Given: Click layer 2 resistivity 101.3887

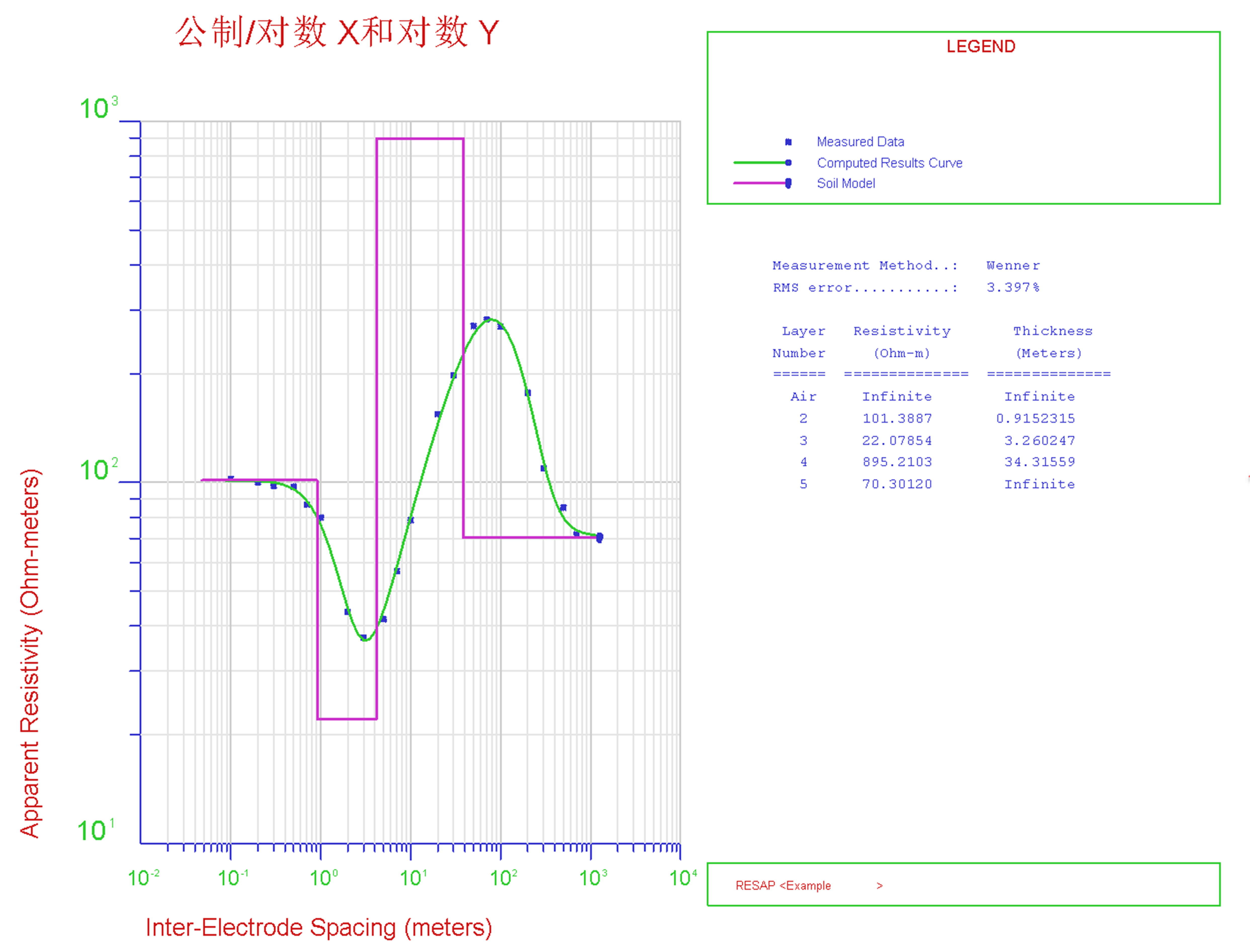Looking at the screenshot, I should tap(897, 419).
